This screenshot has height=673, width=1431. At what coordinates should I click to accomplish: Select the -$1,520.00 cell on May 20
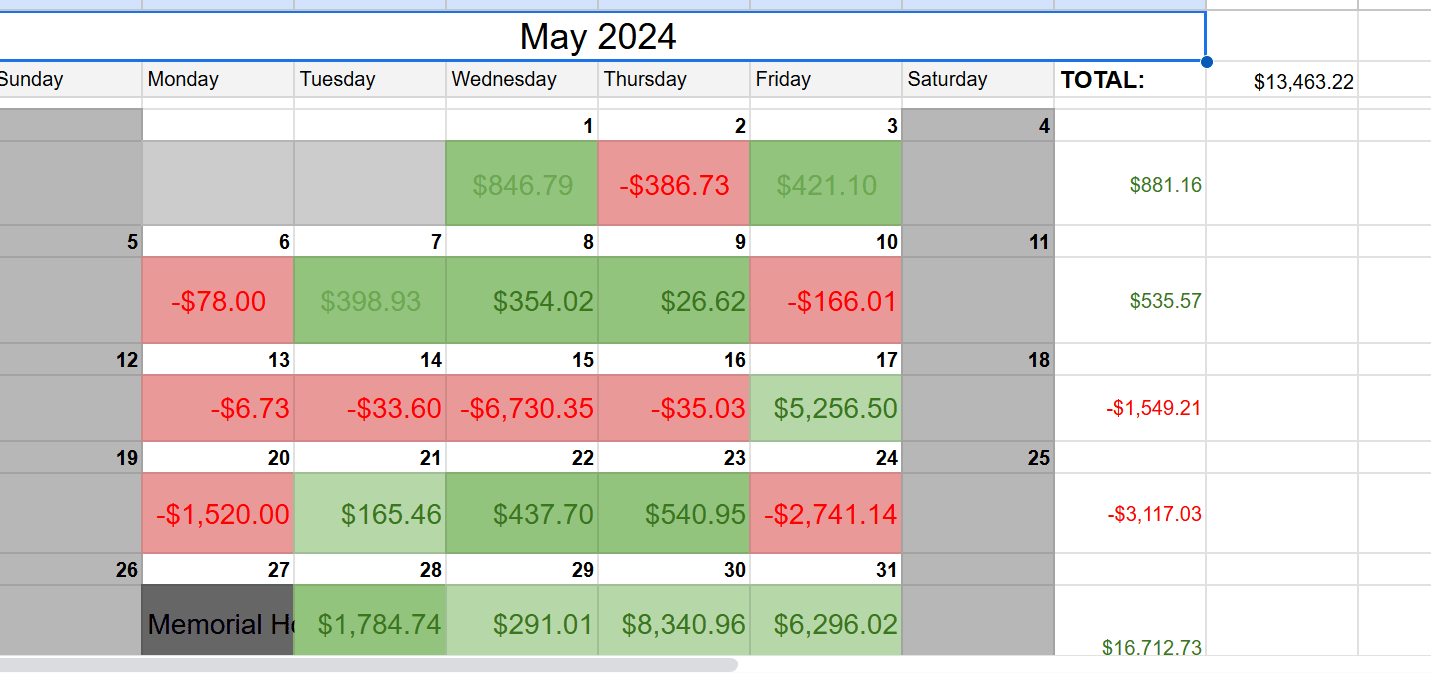tap(218, 514)
